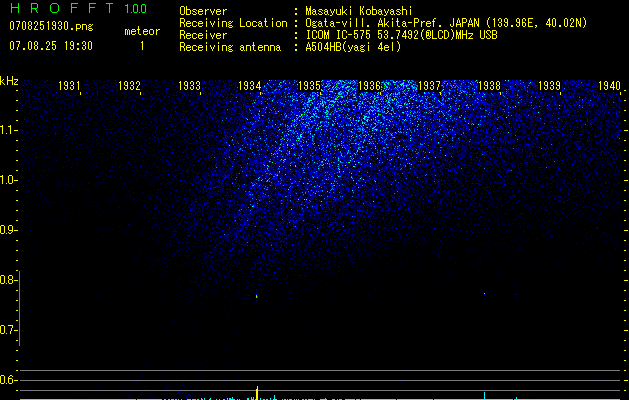Click the kHz axis unit label
629x400 pixels.
coord(9,81)
